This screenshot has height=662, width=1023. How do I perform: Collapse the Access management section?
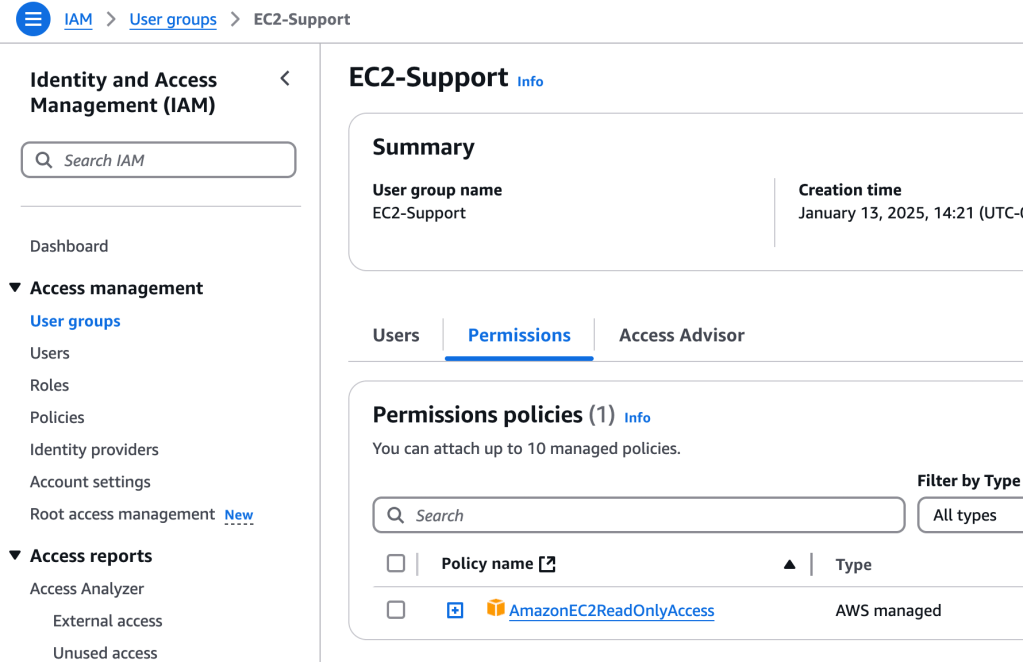click(x=15, y=288)
